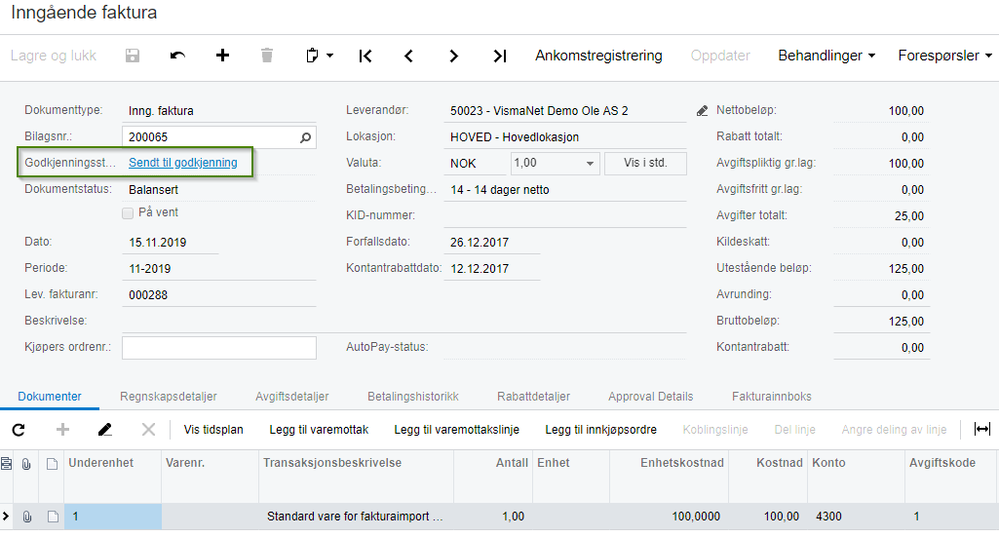Image resolution: width=999 pixels, height=536 pixels.
Task: Click the Sendt til godkjenning link
Action: pos(183,163)
